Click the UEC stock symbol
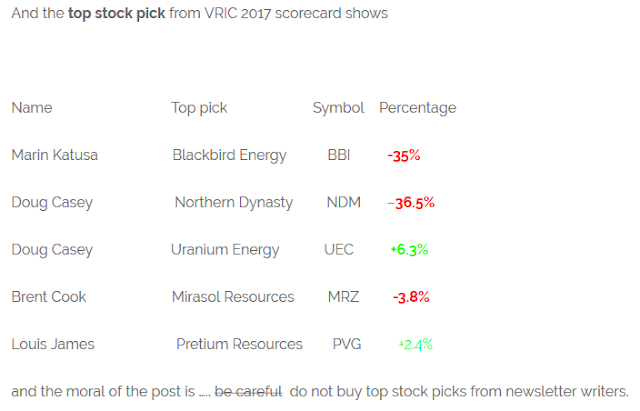The height and width of the screenshot is (411, 640). pyautogui.click(x=339, y=250)
